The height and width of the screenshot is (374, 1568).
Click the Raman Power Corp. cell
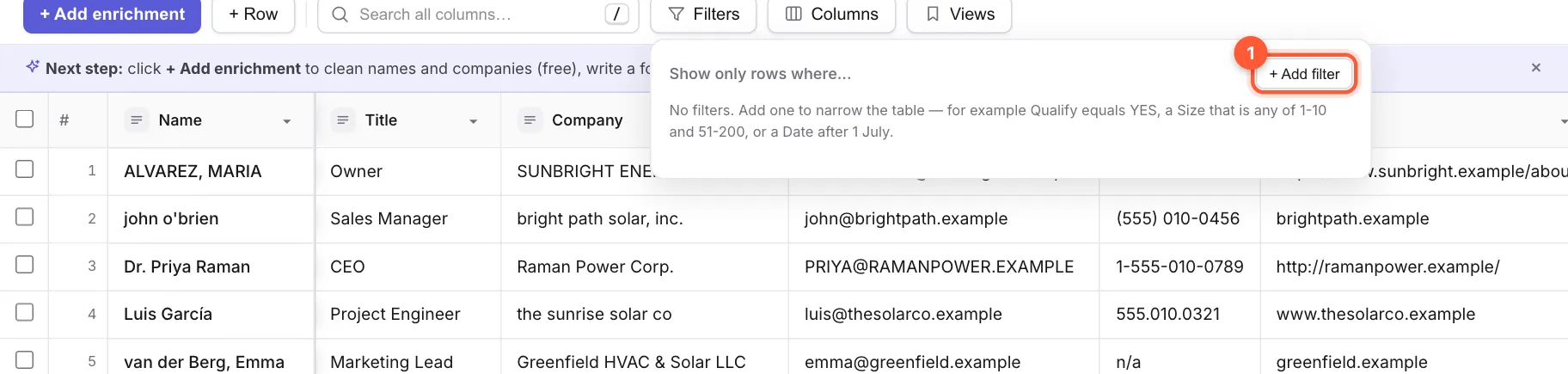(644, 267)
